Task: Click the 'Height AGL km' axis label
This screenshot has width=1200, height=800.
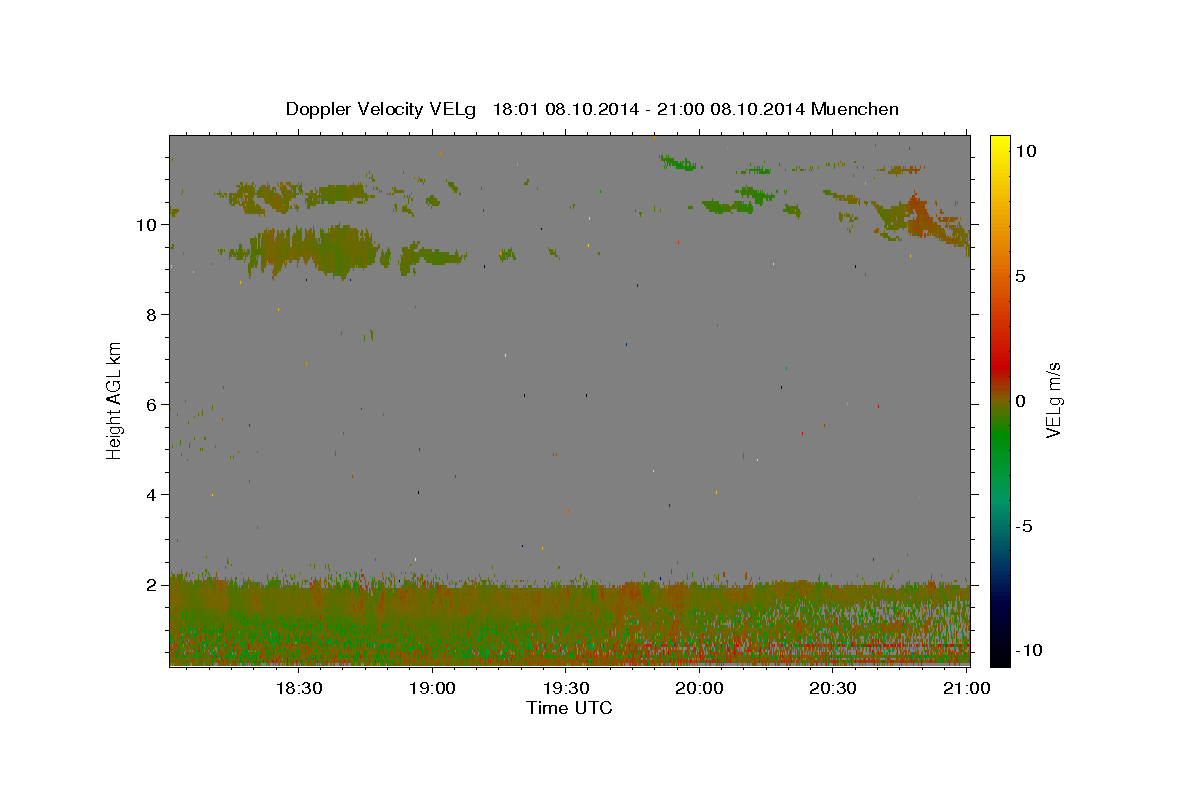Action: (x=115, y=400)
